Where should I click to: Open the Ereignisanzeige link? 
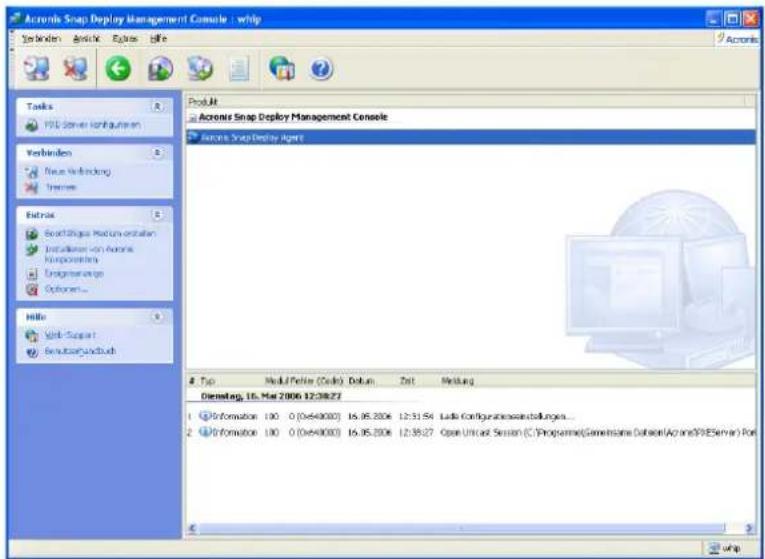pyautogui.click(x=74, y=274)
